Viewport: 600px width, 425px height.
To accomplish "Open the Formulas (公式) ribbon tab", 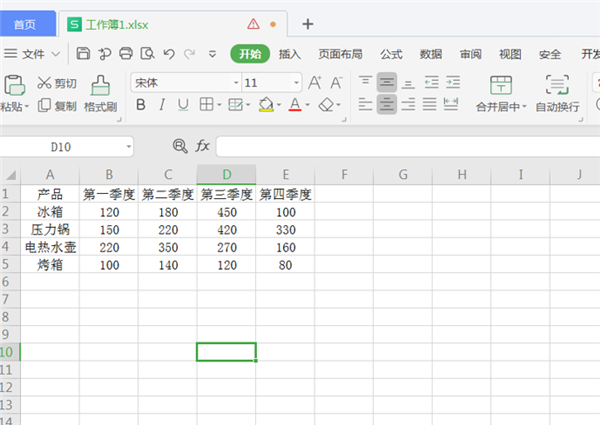I will (x=391, y=54).
